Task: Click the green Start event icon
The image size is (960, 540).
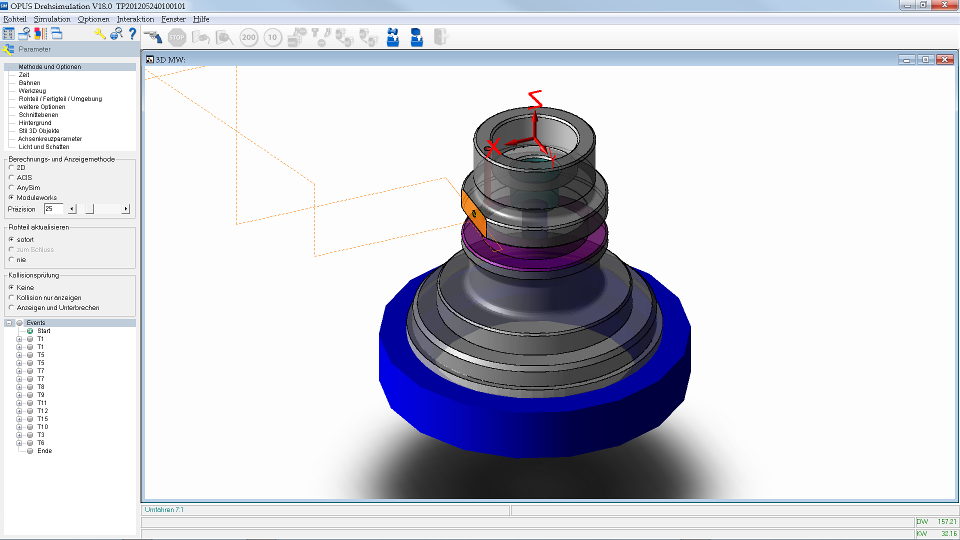Action: tap(30, 331)
